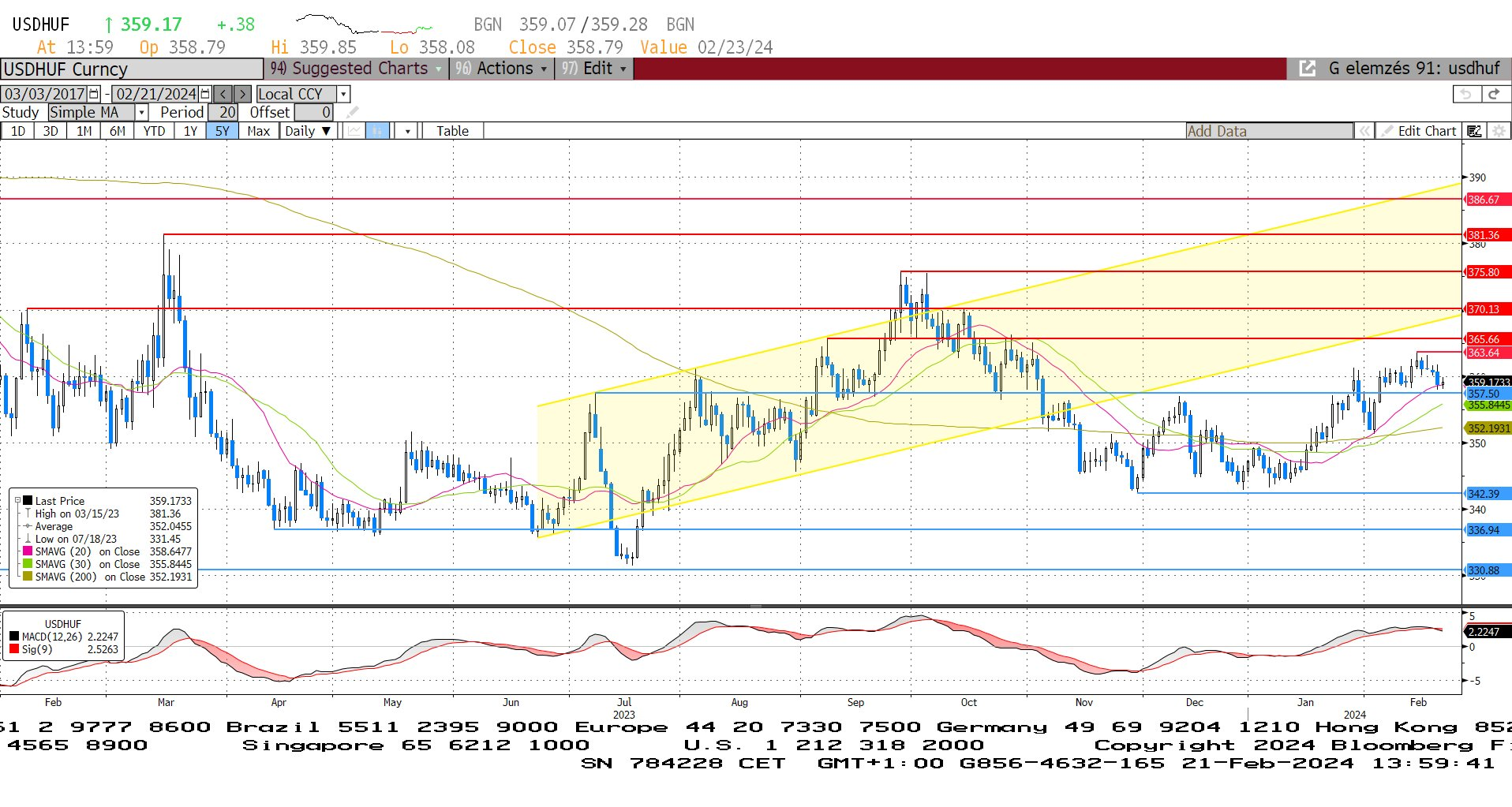Click the magenta SMAVG (20) color swatch
Viewport: 1512px width, 807px height.
(28, 551)
